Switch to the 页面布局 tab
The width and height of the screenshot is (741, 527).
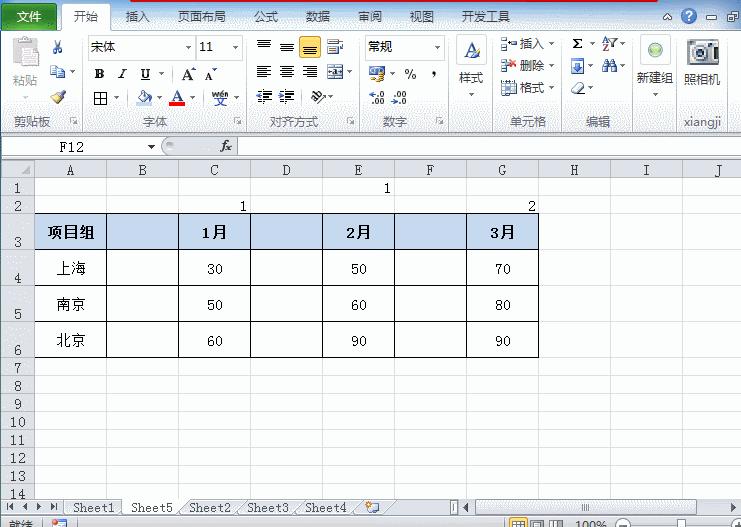202,17
